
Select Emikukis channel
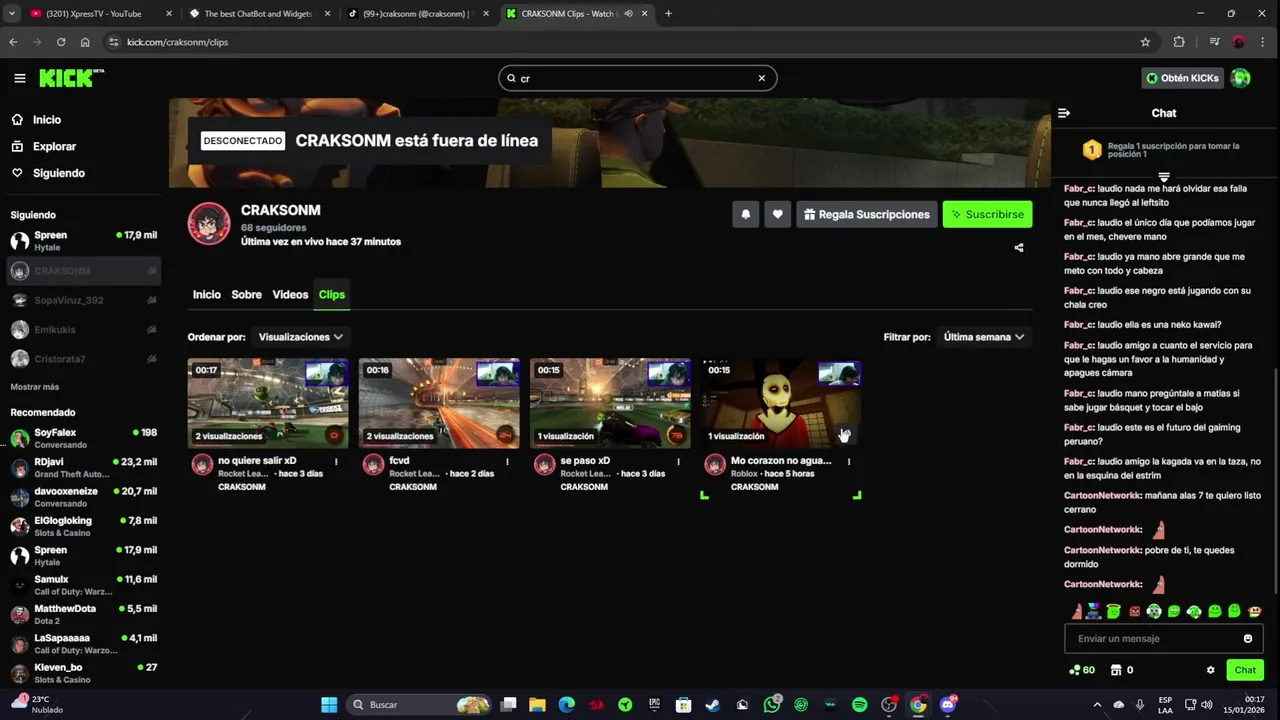click(84, 329)
